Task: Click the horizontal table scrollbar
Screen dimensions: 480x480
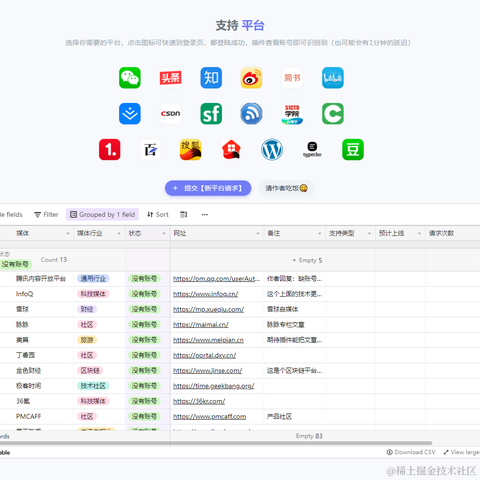Action: pyautogui.click(x=216, y=443)
